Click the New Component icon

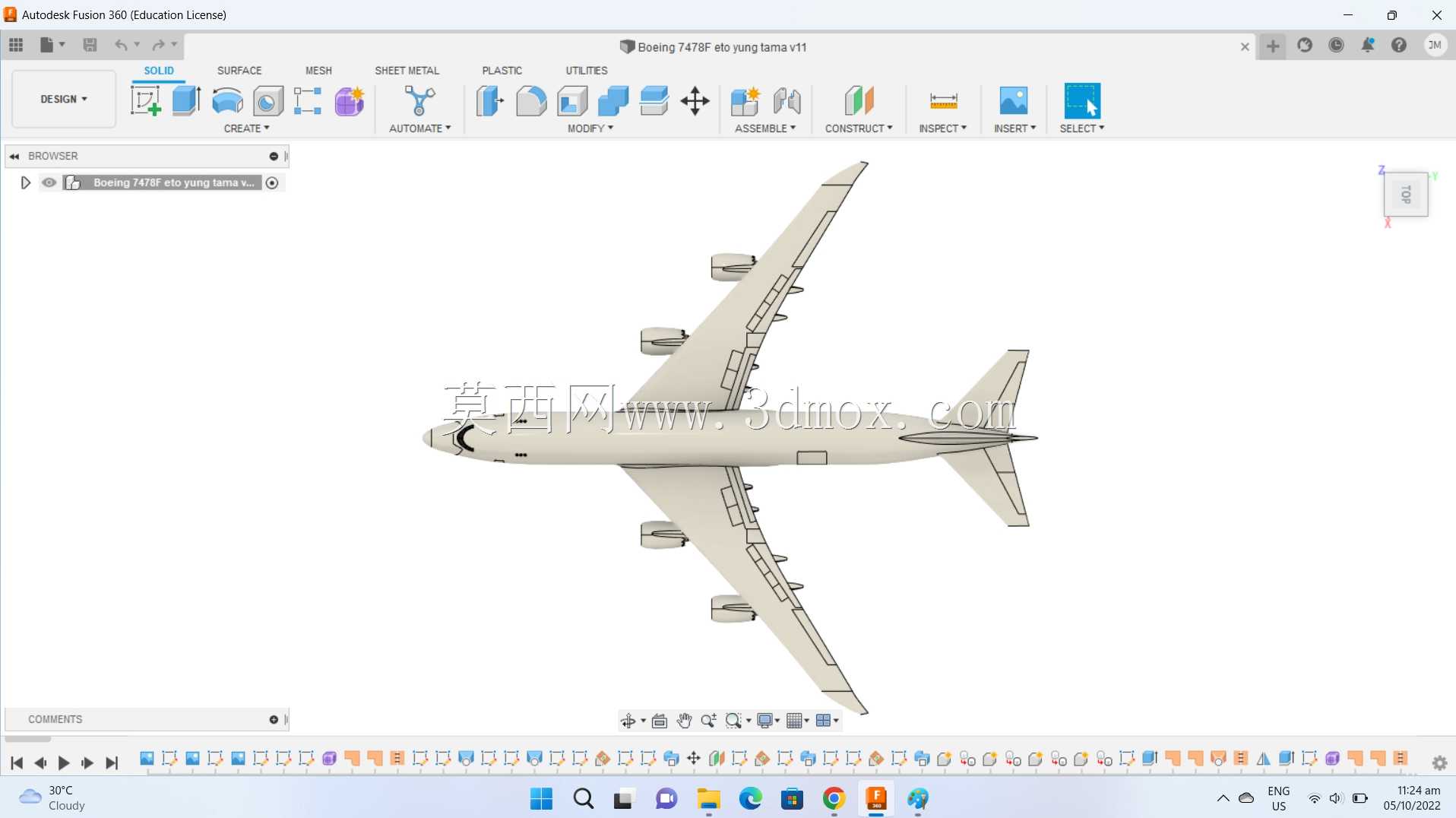(745, 100)
